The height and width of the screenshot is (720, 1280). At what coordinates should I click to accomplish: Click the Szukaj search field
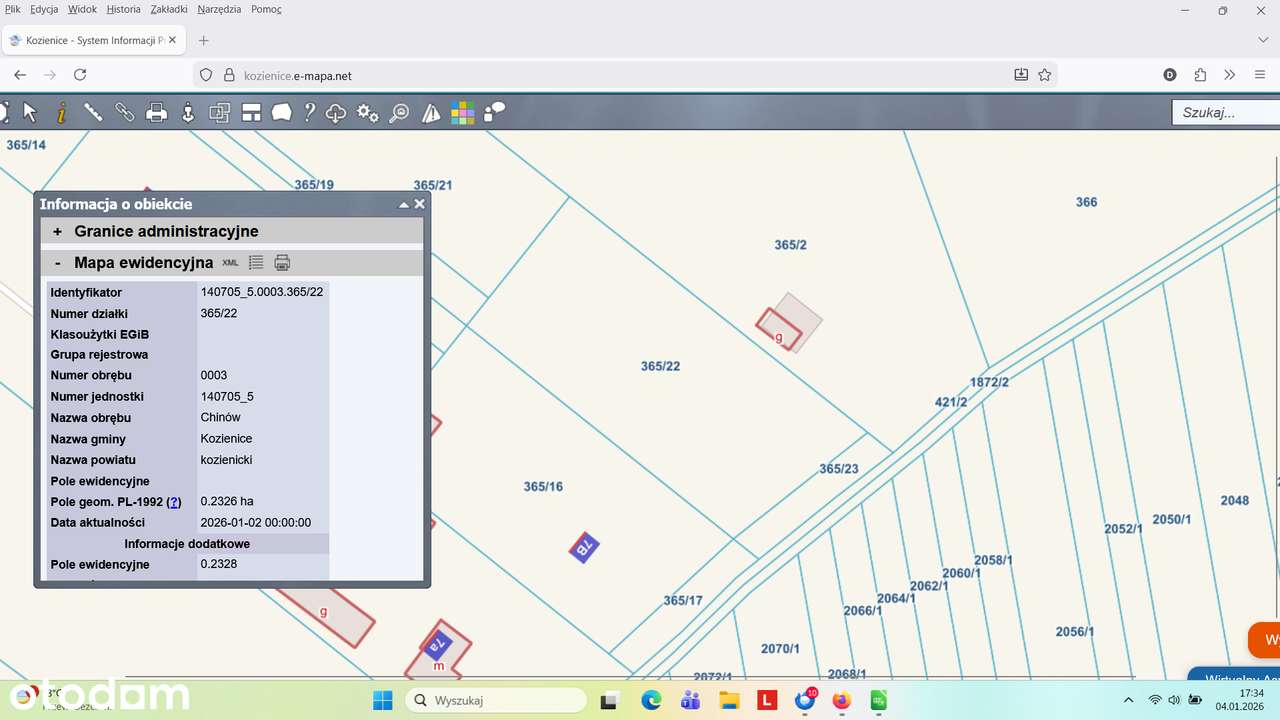click(x=1225, y=112)
